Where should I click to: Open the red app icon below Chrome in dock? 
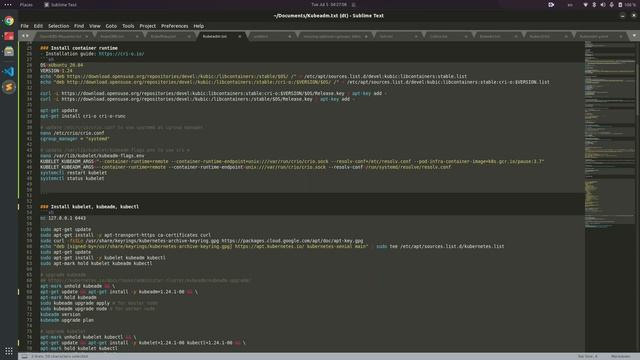click(9, 36)
